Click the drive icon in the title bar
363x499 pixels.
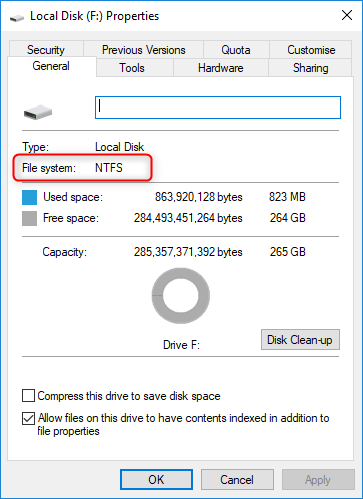tap(17, 17)
